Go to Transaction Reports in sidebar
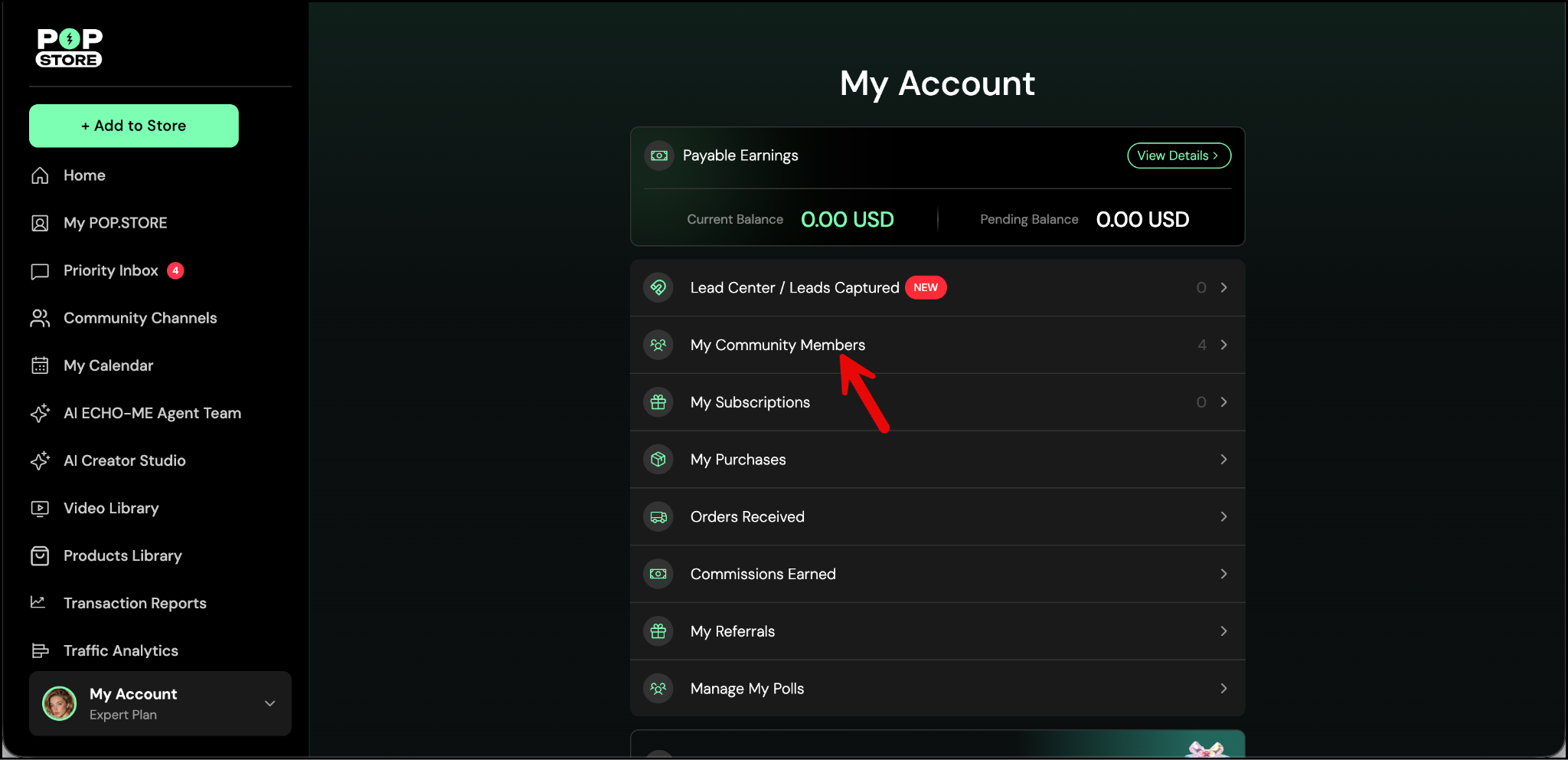 point(135,603)
